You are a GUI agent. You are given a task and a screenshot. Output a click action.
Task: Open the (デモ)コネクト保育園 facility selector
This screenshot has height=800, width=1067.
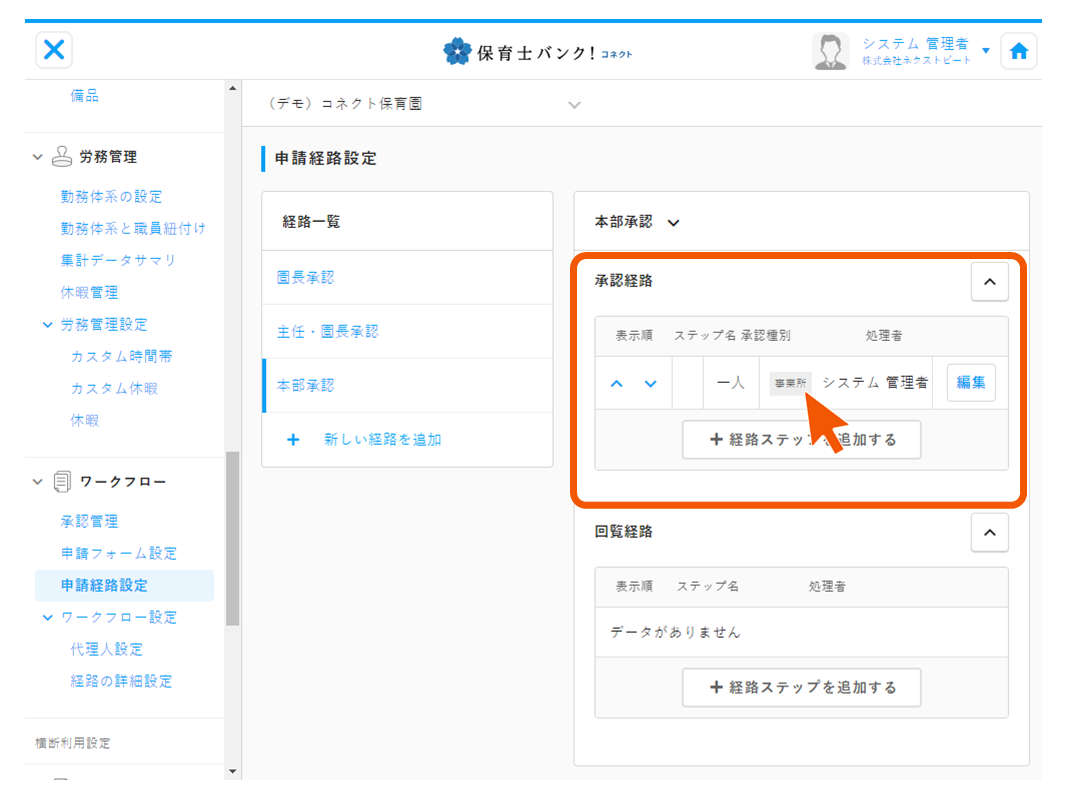click(574, 104)
